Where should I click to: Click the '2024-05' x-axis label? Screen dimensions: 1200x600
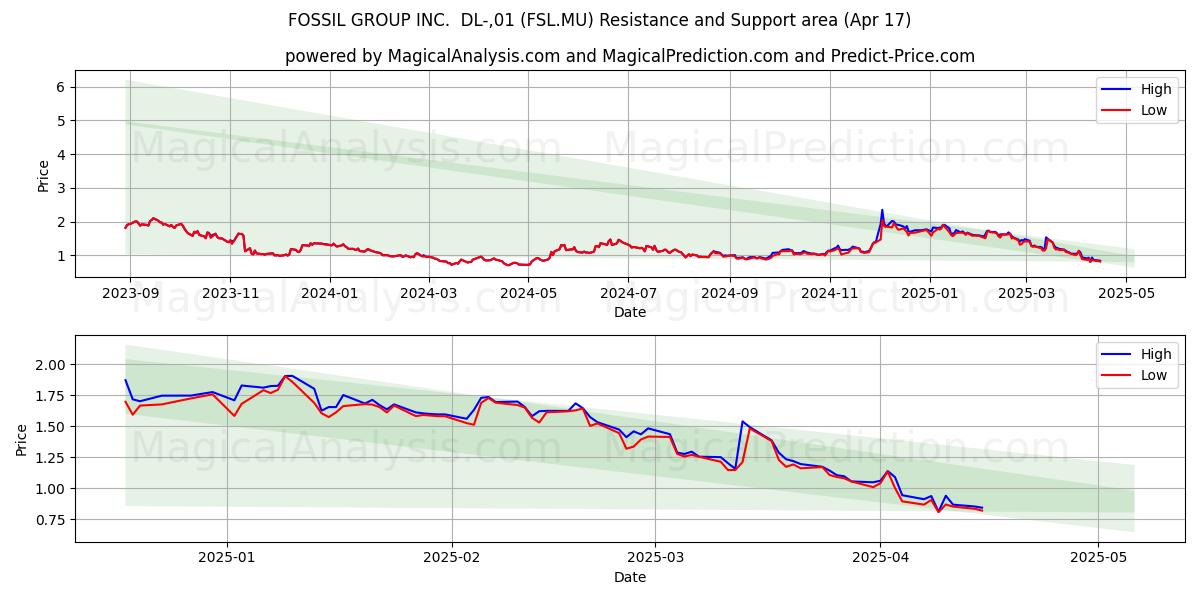[528, 293]
